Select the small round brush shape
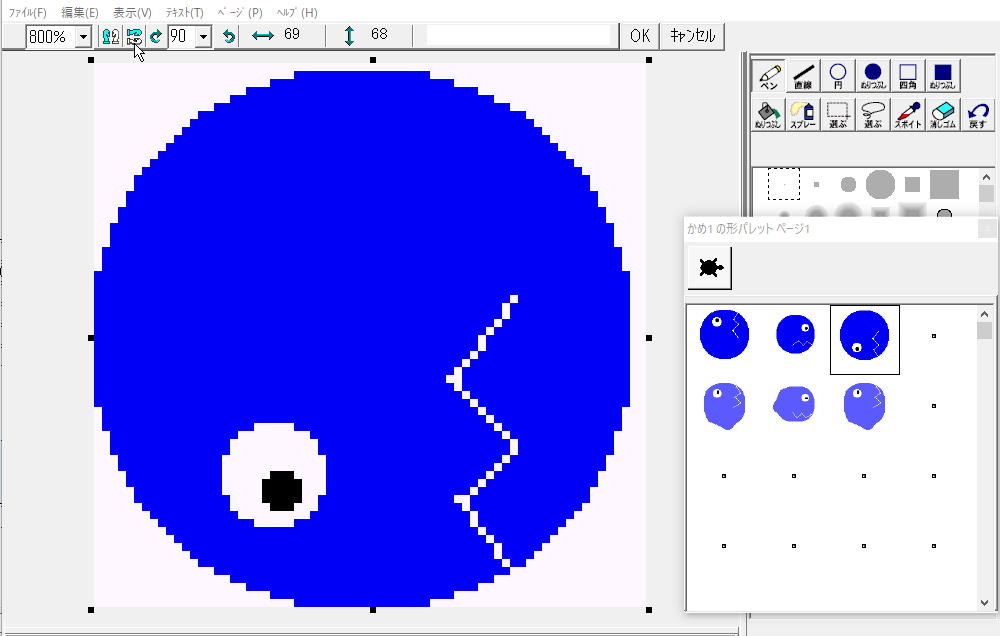This screenshot has height=636, width=1000. (x=848, y=184)
